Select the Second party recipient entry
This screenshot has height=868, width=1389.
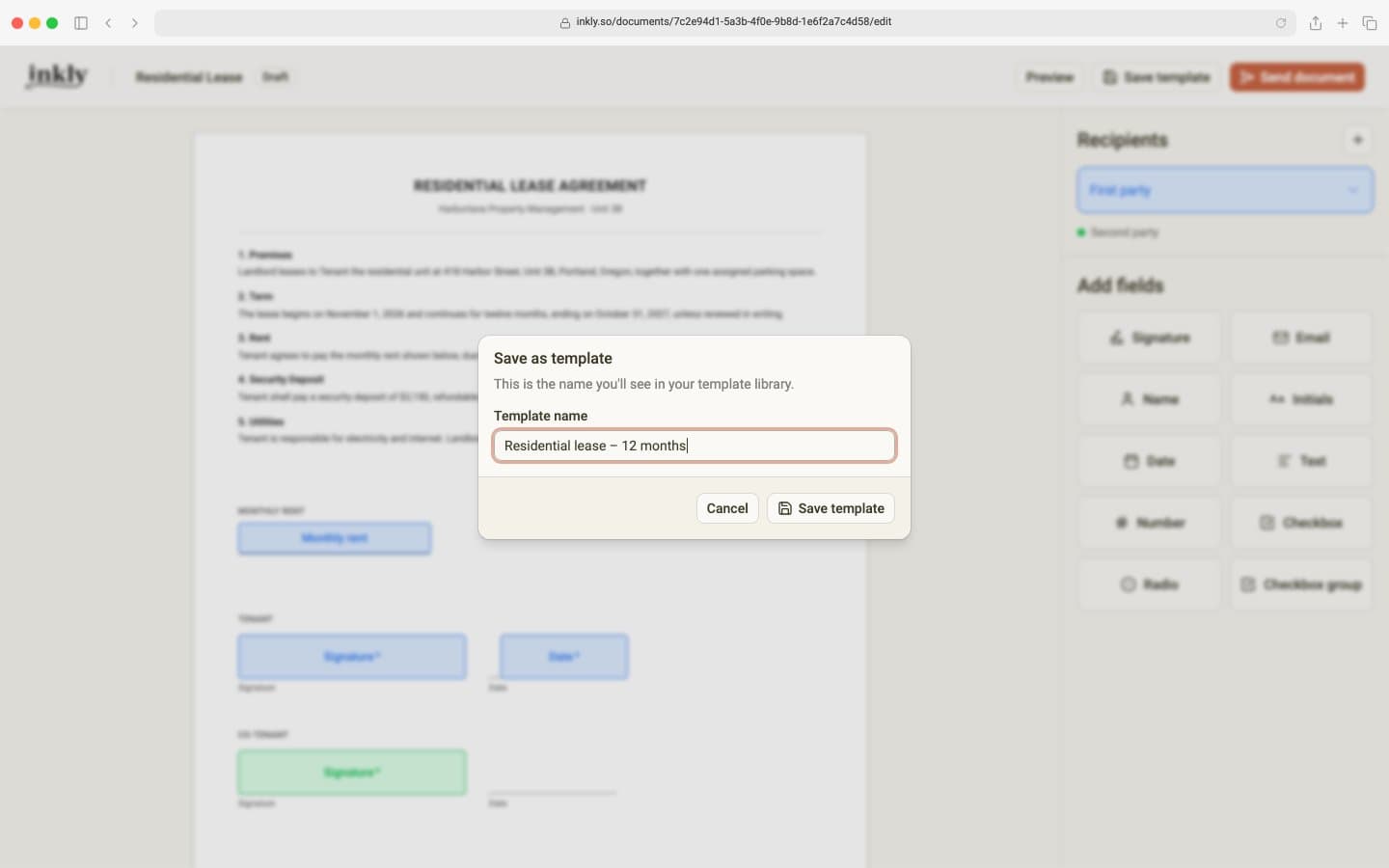click(x=1118, y=232)
